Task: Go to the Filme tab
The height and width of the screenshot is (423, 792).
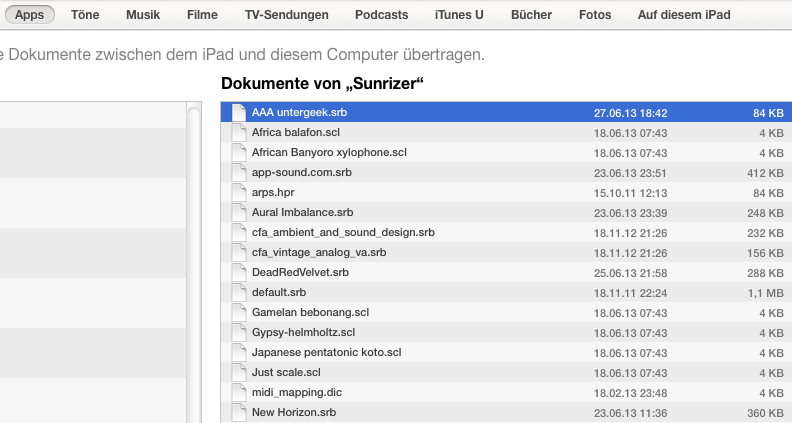Action: [202, 15]
